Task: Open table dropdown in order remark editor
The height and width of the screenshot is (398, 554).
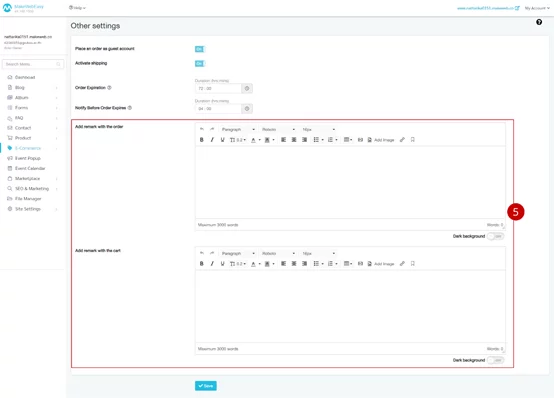Action: [348, 140]
